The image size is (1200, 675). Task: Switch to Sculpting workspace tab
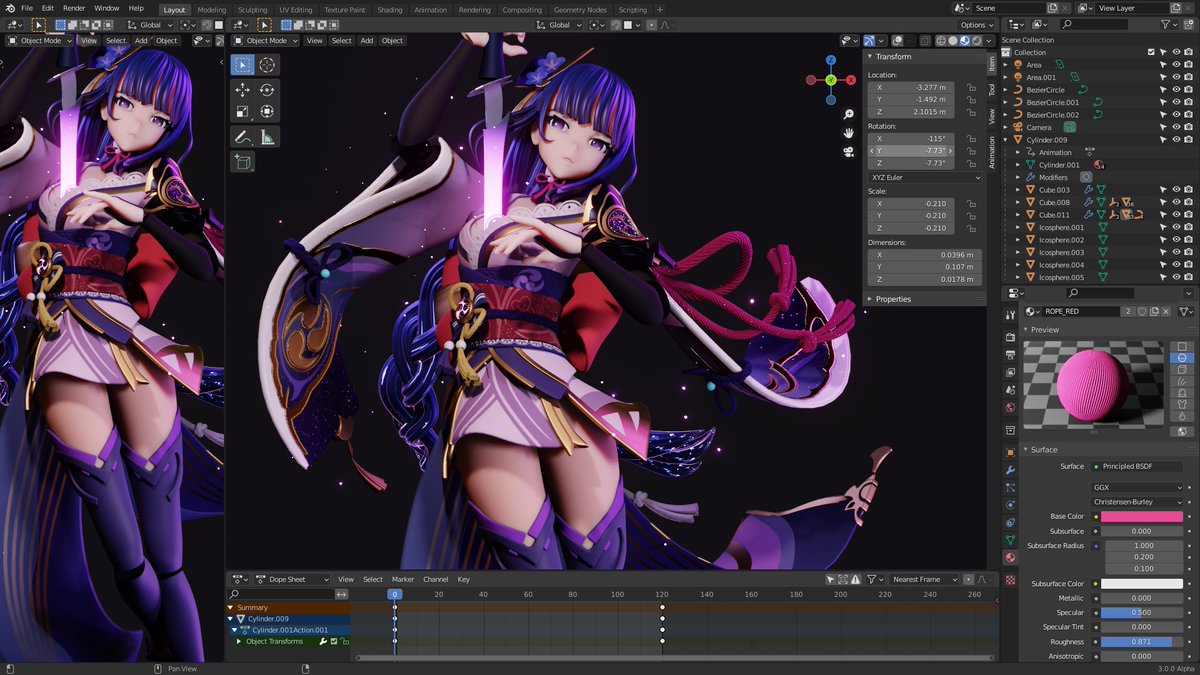[252, 9]
